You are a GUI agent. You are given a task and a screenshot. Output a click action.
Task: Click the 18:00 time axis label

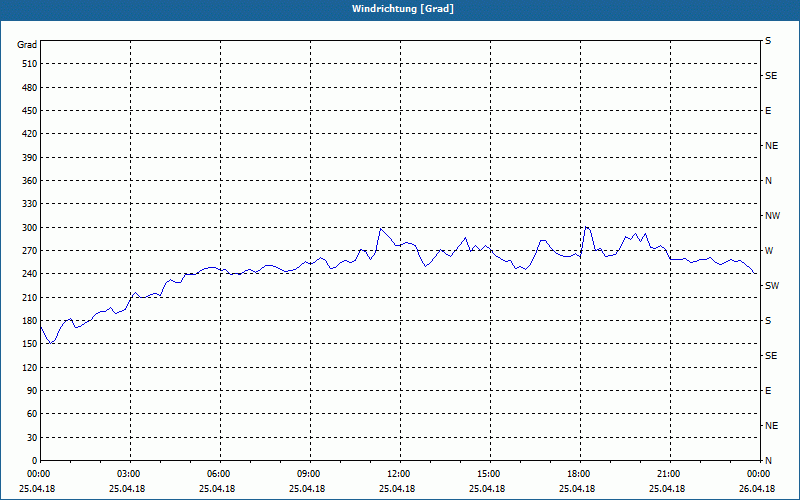(580, 473)
